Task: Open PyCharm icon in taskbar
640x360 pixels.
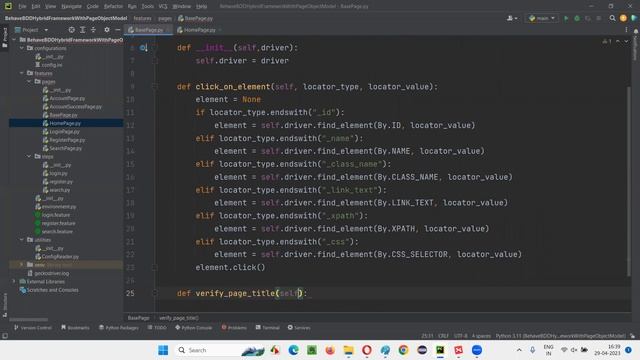Action: (x=440, y=350)
